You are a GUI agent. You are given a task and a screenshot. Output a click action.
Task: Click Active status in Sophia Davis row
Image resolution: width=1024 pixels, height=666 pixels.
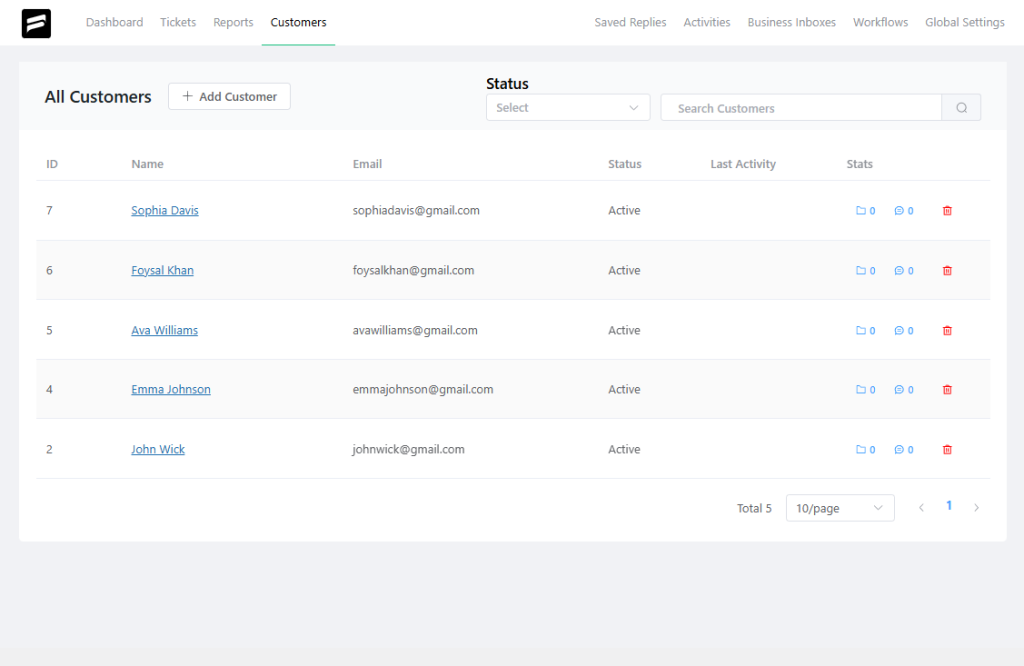pyautogui.click(x=624, y=210)
